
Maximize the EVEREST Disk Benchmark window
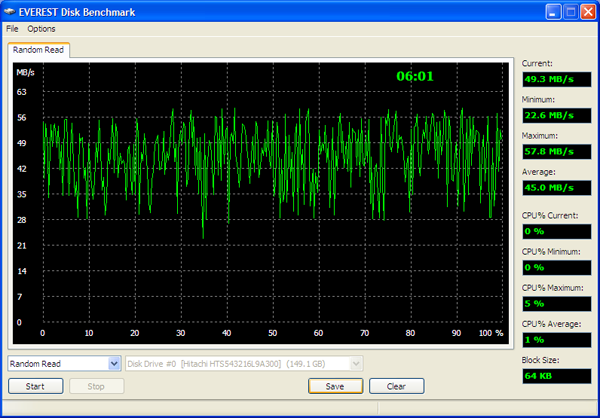571,12
